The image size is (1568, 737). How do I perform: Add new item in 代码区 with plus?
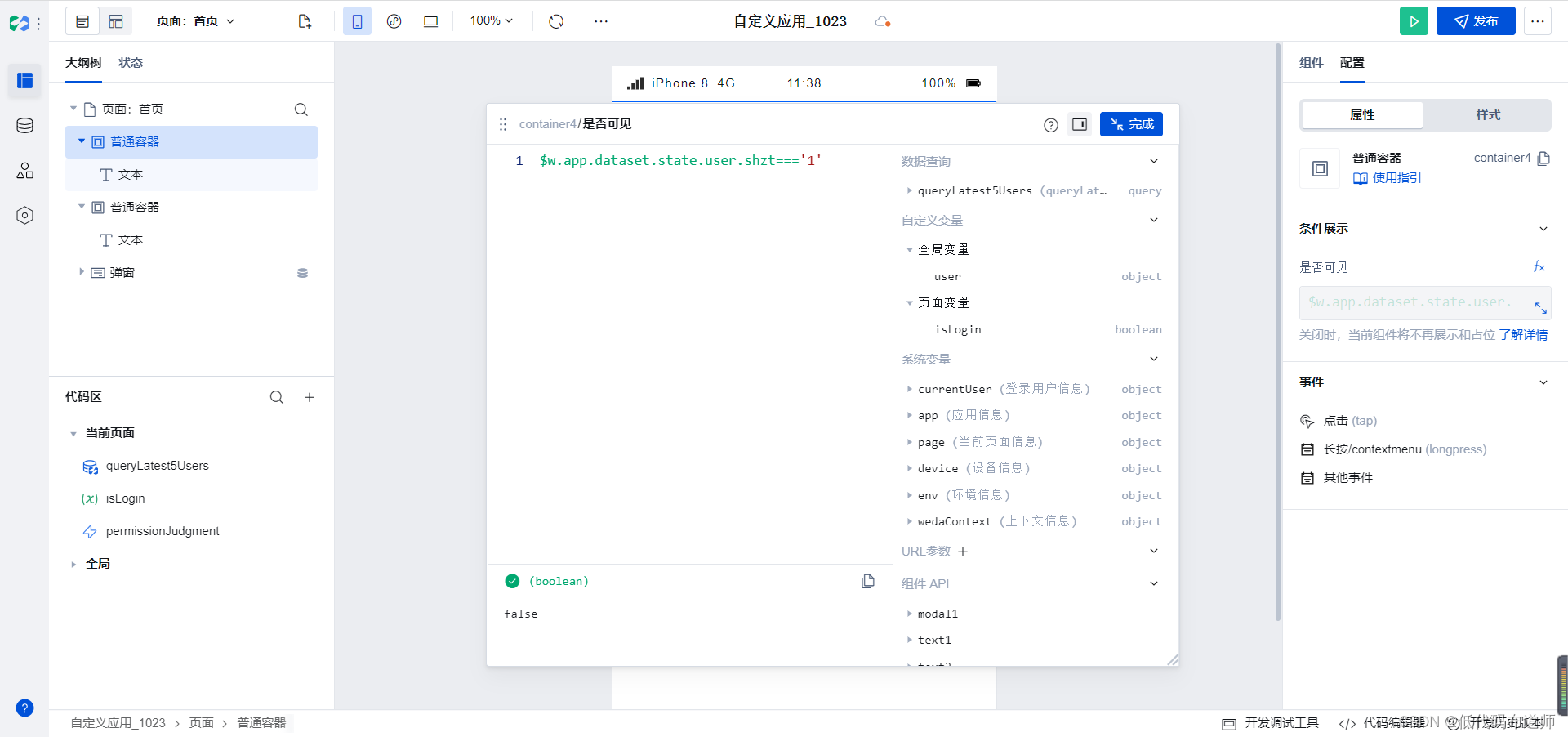coord(310,397)
